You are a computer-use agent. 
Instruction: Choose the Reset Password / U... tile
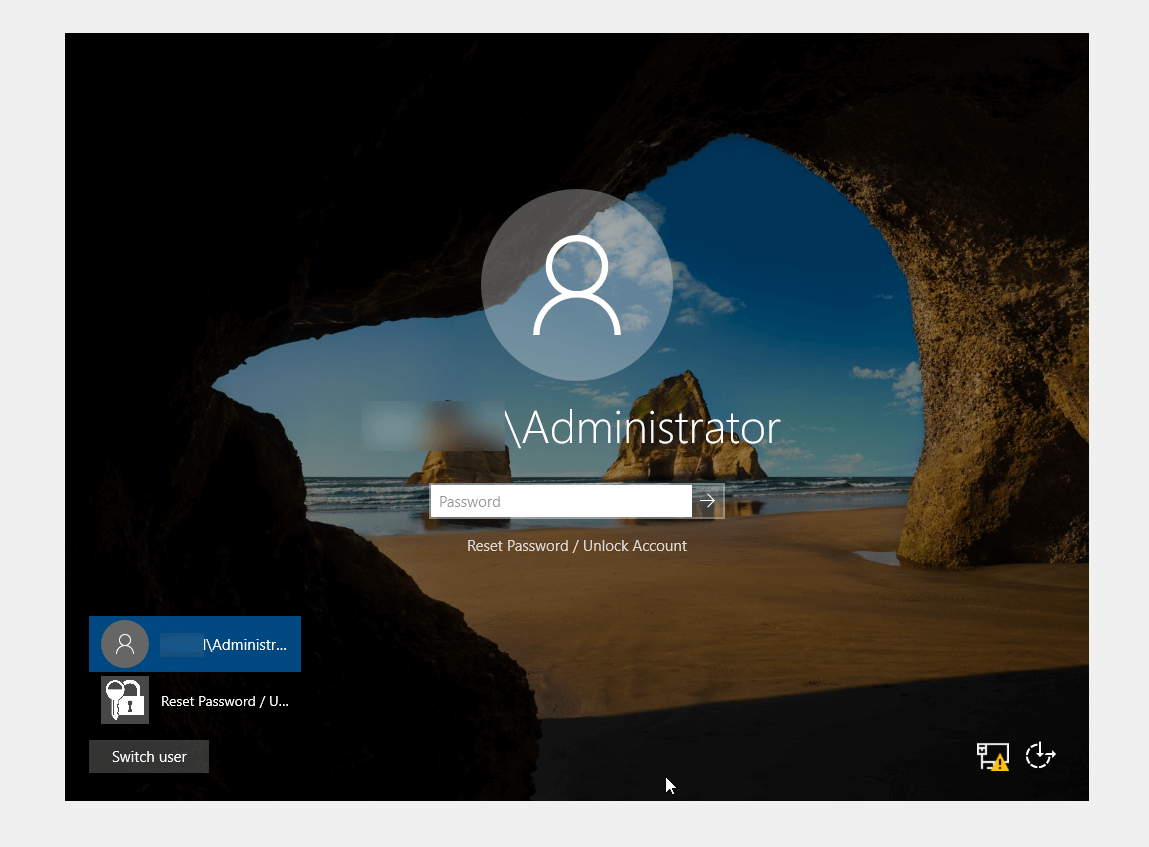pyautogui.click(x=195, y=700)
